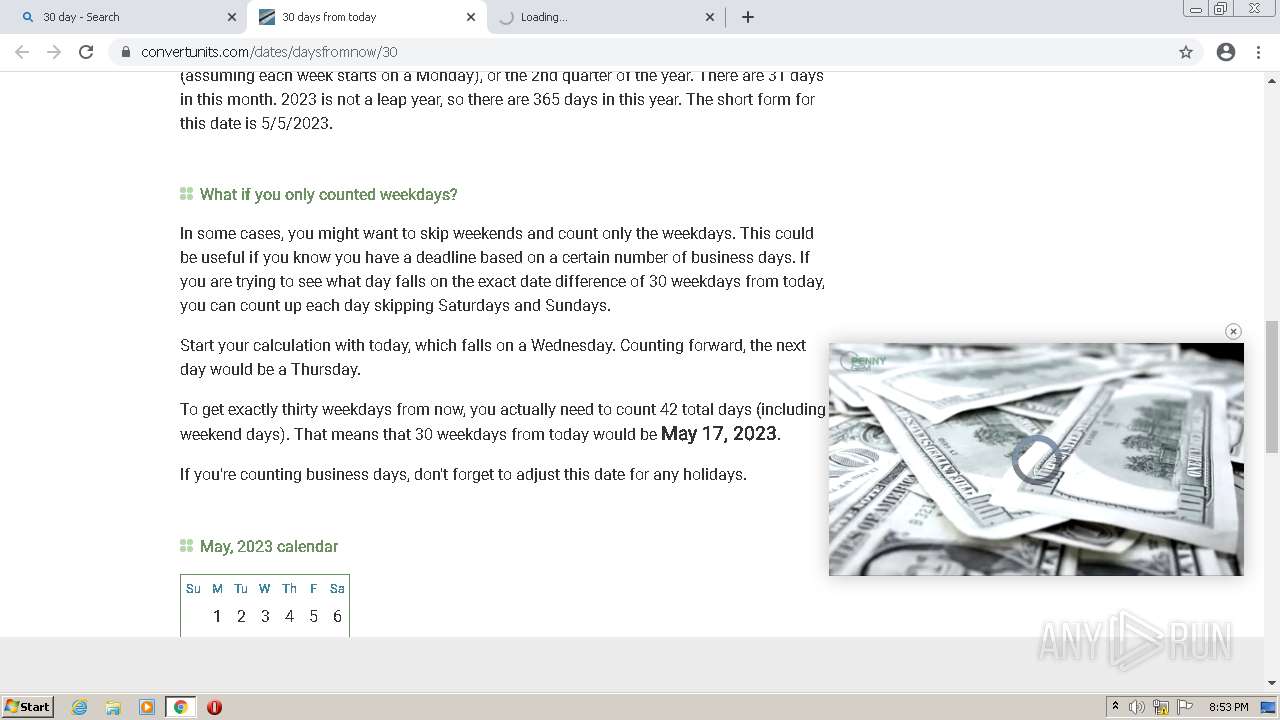Click the page vertical scrollbar thumb

[x=1272, y=386]
